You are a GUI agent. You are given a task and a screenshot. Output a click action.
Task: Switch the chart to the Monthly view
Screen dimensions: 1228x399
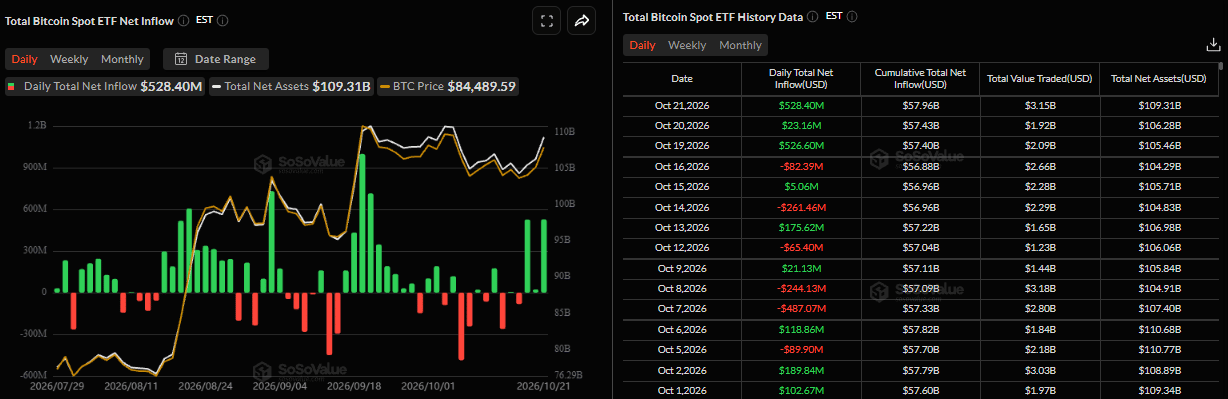pyautogui.click(x=122, y=59)
